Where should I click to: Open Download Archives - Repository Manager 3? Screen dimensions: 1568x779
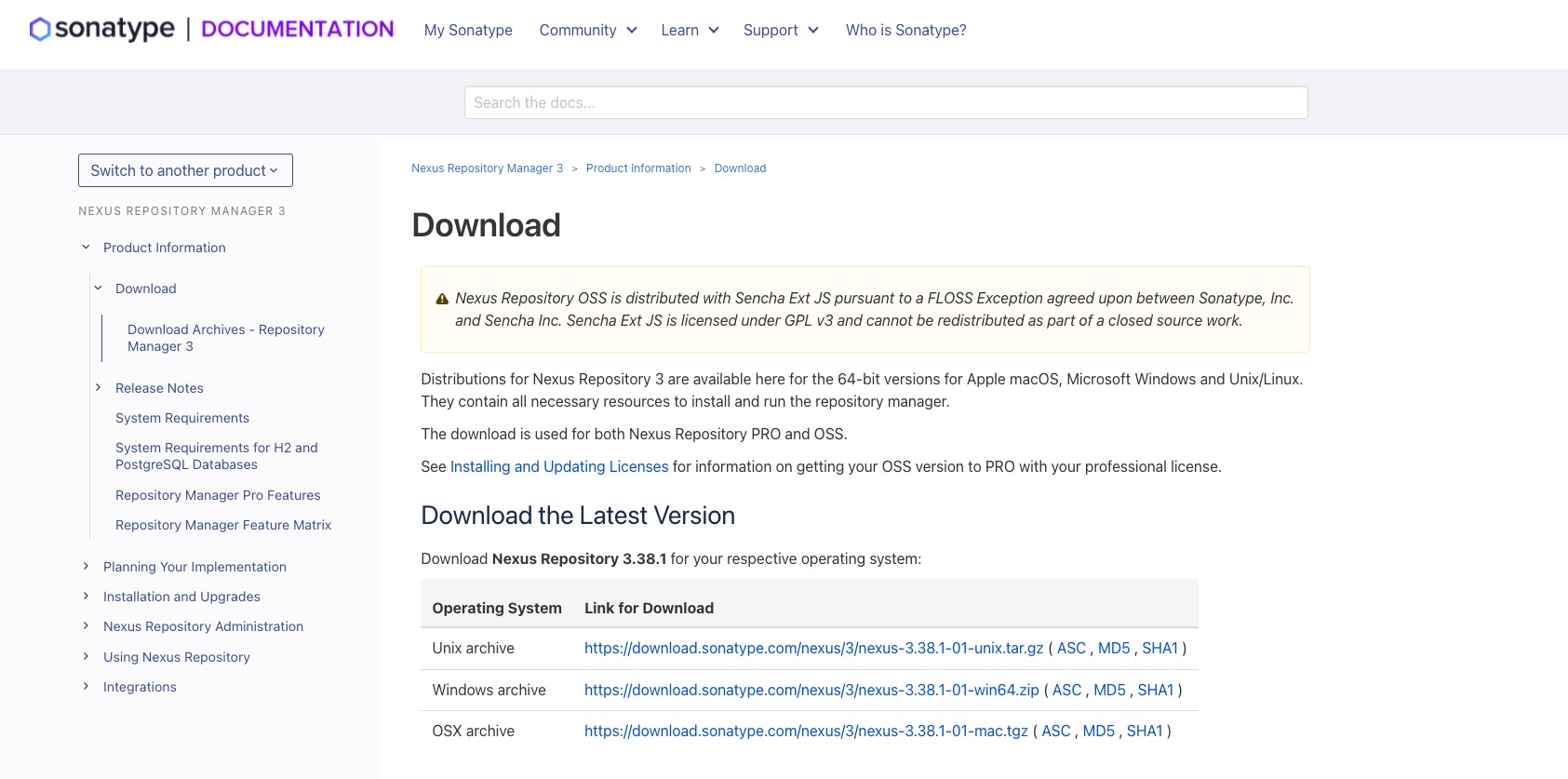click(x=226, y=338)
